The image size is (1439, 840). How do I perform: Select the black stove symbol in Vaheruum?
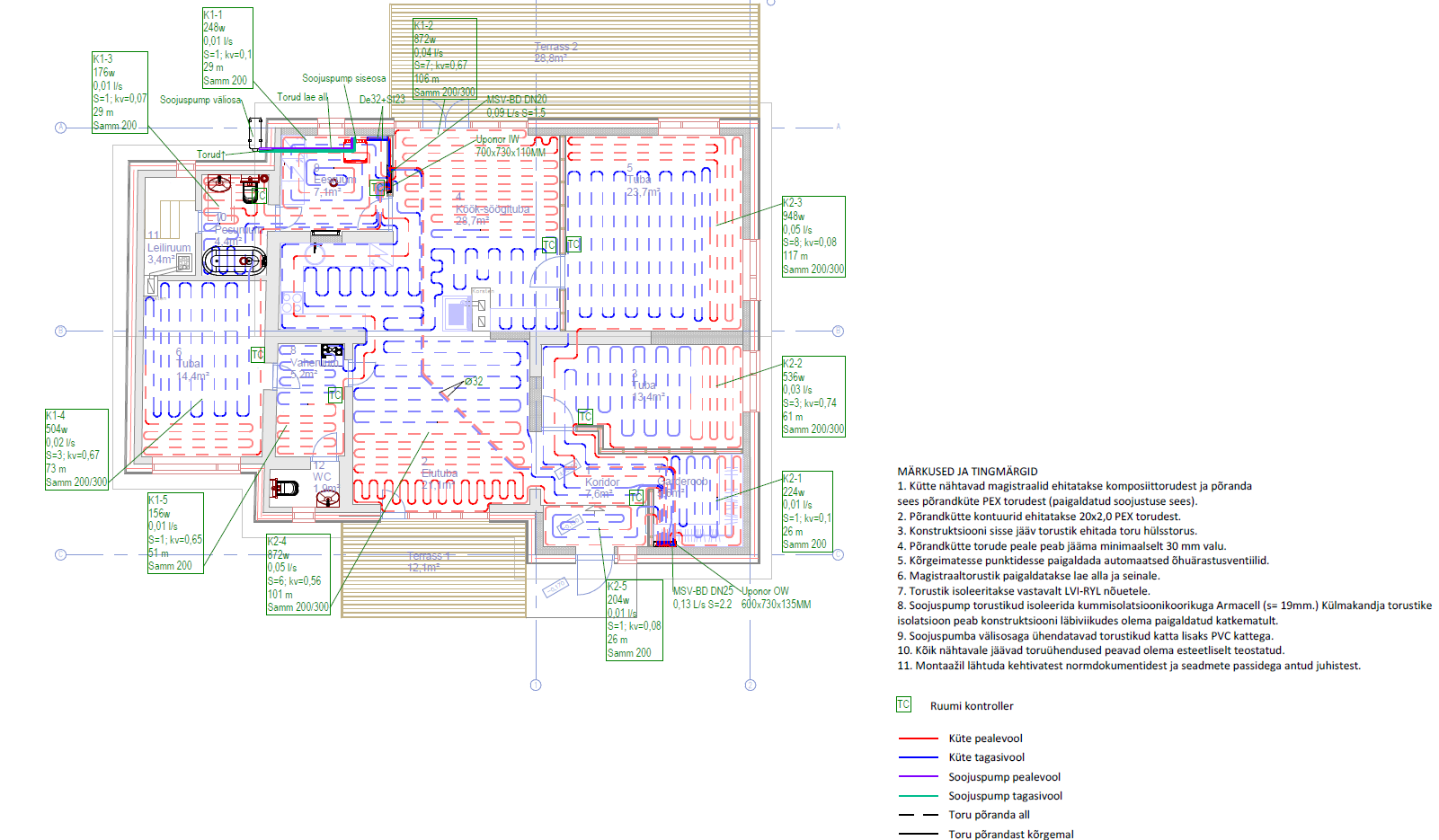(x=332, y=350)
